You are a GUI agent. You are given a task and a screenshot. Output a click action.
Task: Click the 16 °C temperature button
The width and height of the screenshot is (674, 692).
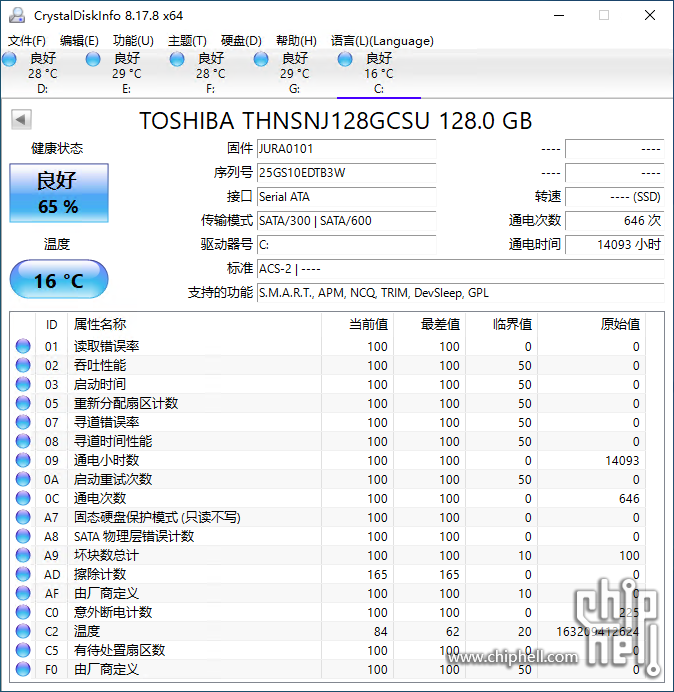click(x=59, y=279)
